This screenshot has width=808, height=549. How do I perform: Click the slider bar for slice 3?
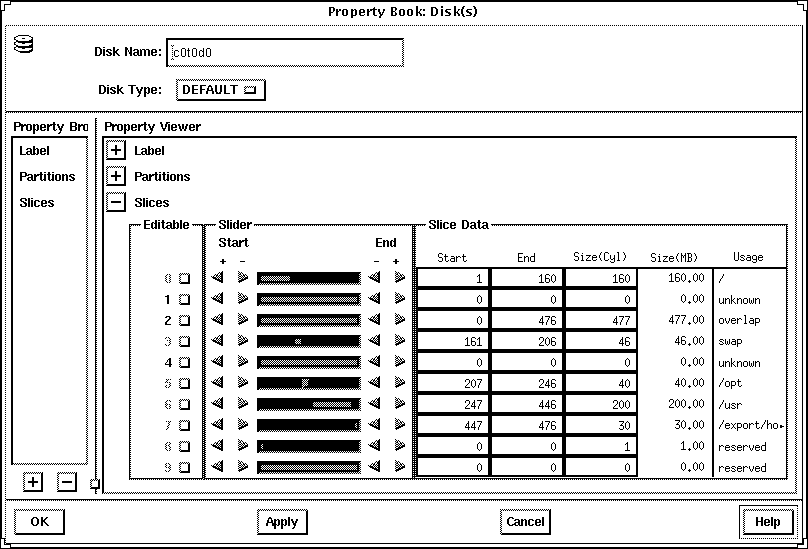pyautogui.click(x=308, y=341)
